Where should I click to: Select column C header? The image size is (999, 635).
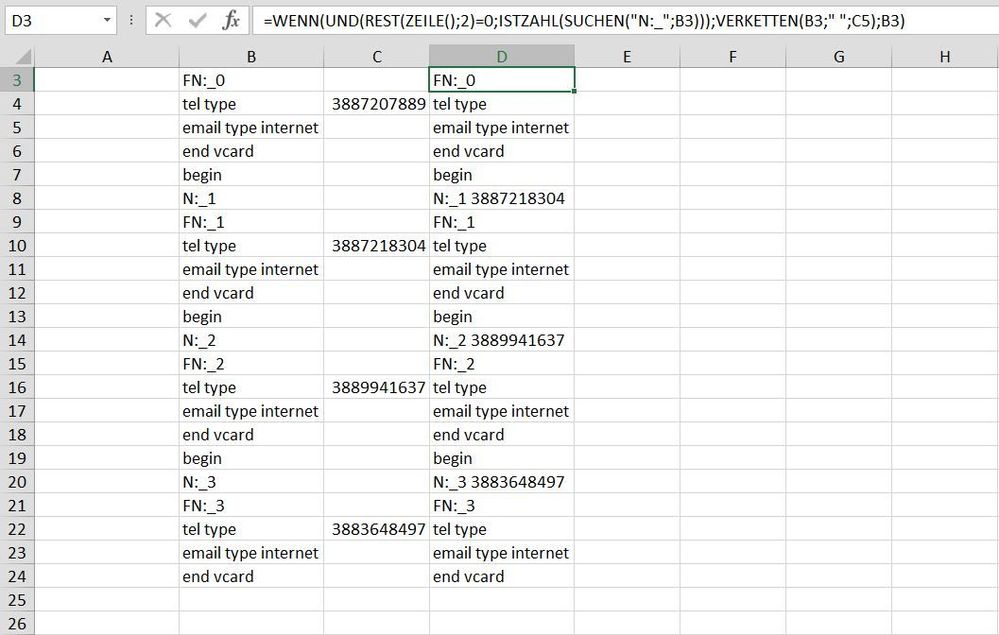(x=377, y=56)
